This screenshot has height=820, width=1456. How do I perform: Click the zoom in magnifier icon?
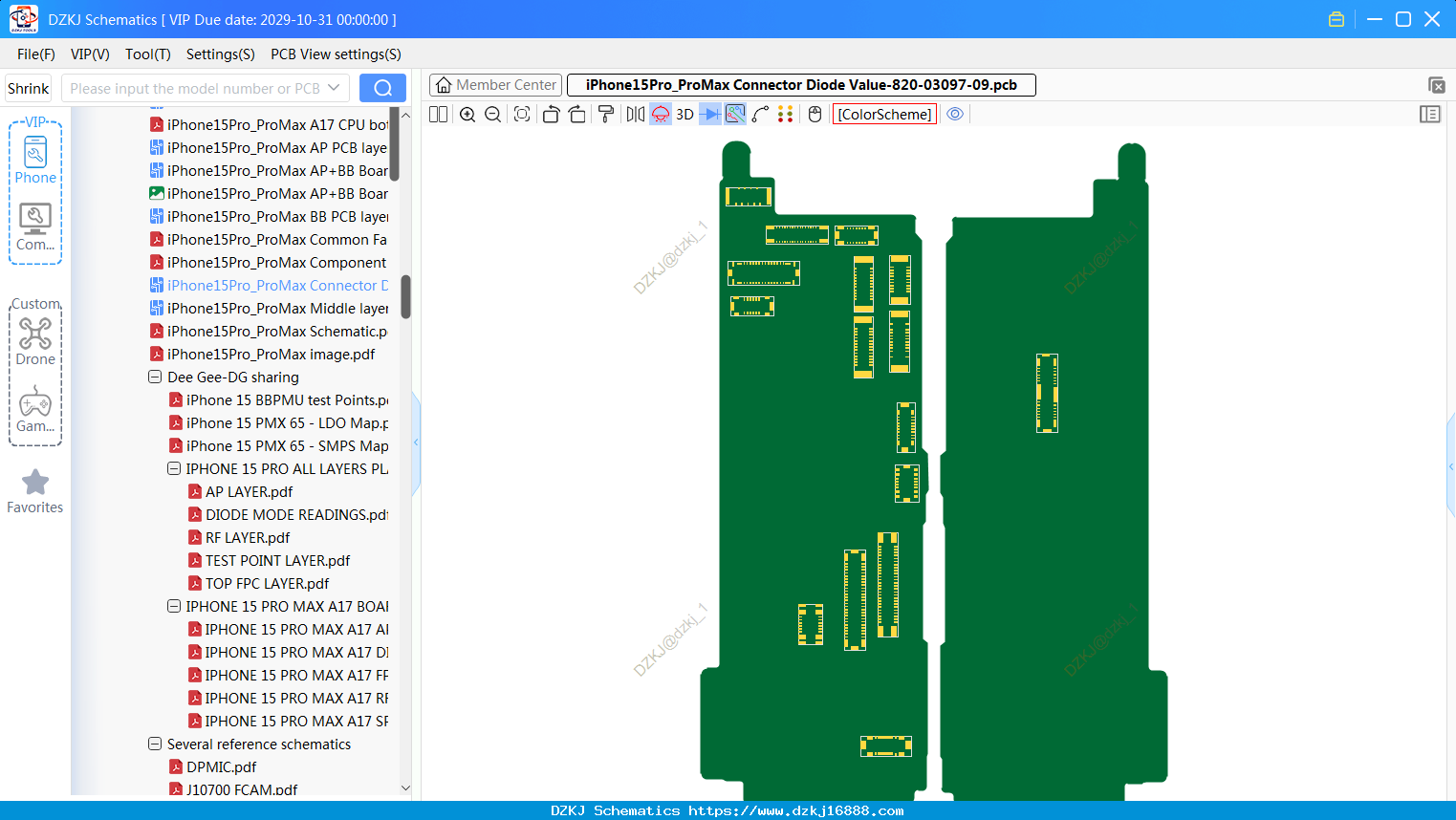tap(467, 115)
